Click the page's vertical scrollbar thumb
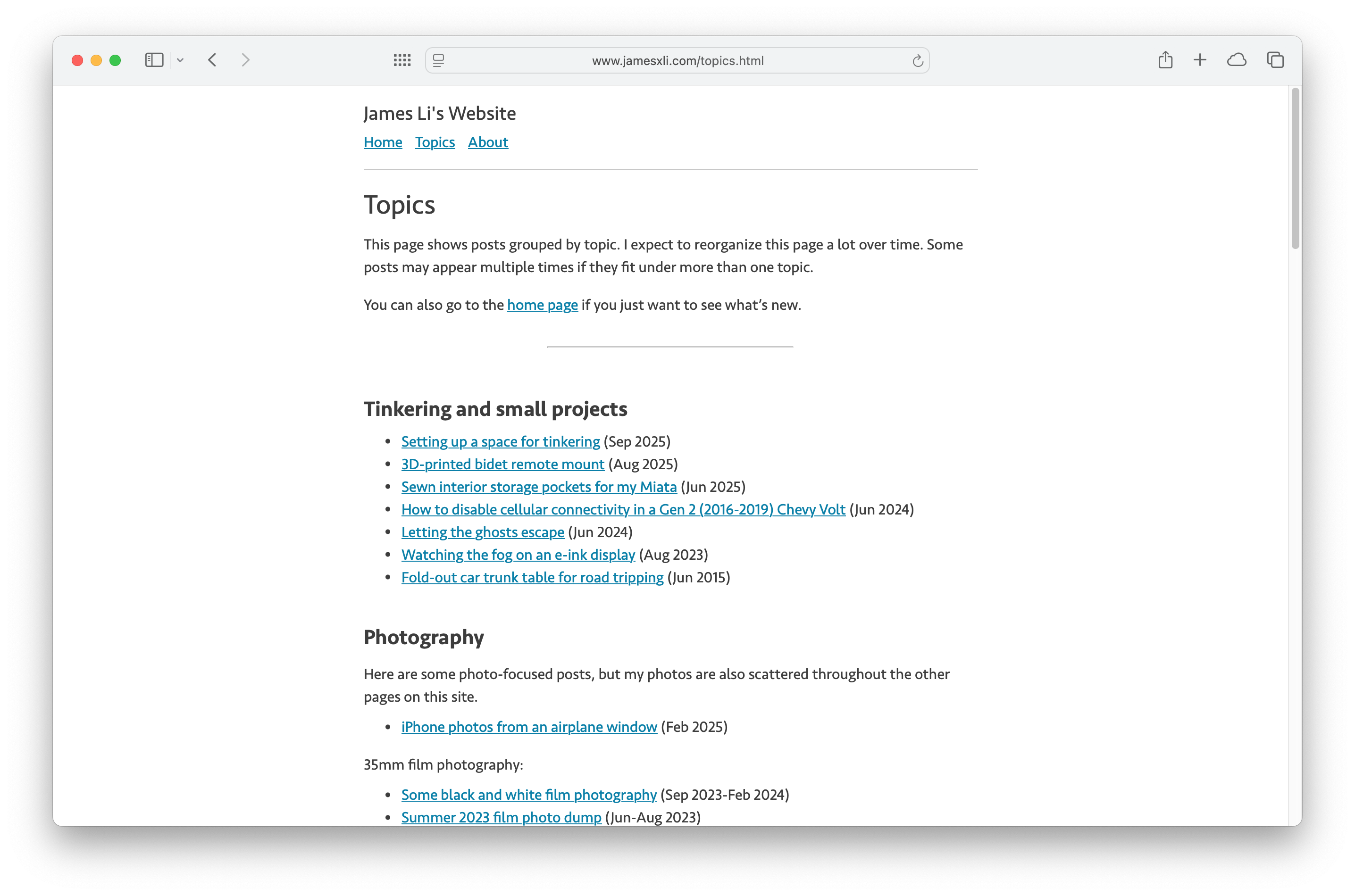 [1295, 168]
